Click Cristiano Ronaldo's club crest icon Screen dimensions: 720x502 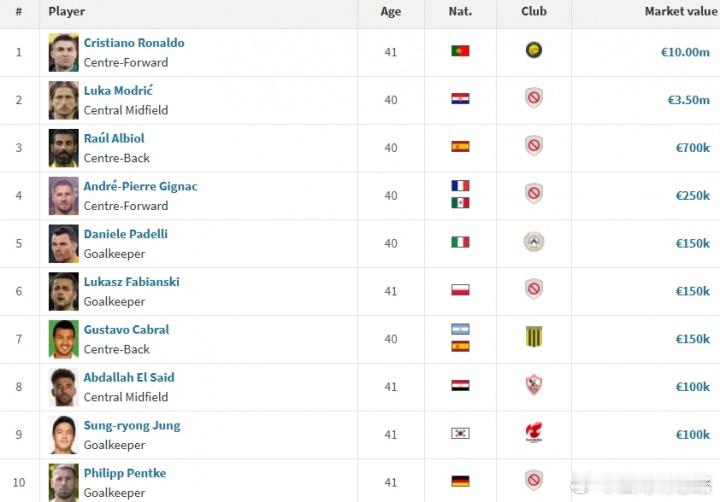[x=534, y=50]
